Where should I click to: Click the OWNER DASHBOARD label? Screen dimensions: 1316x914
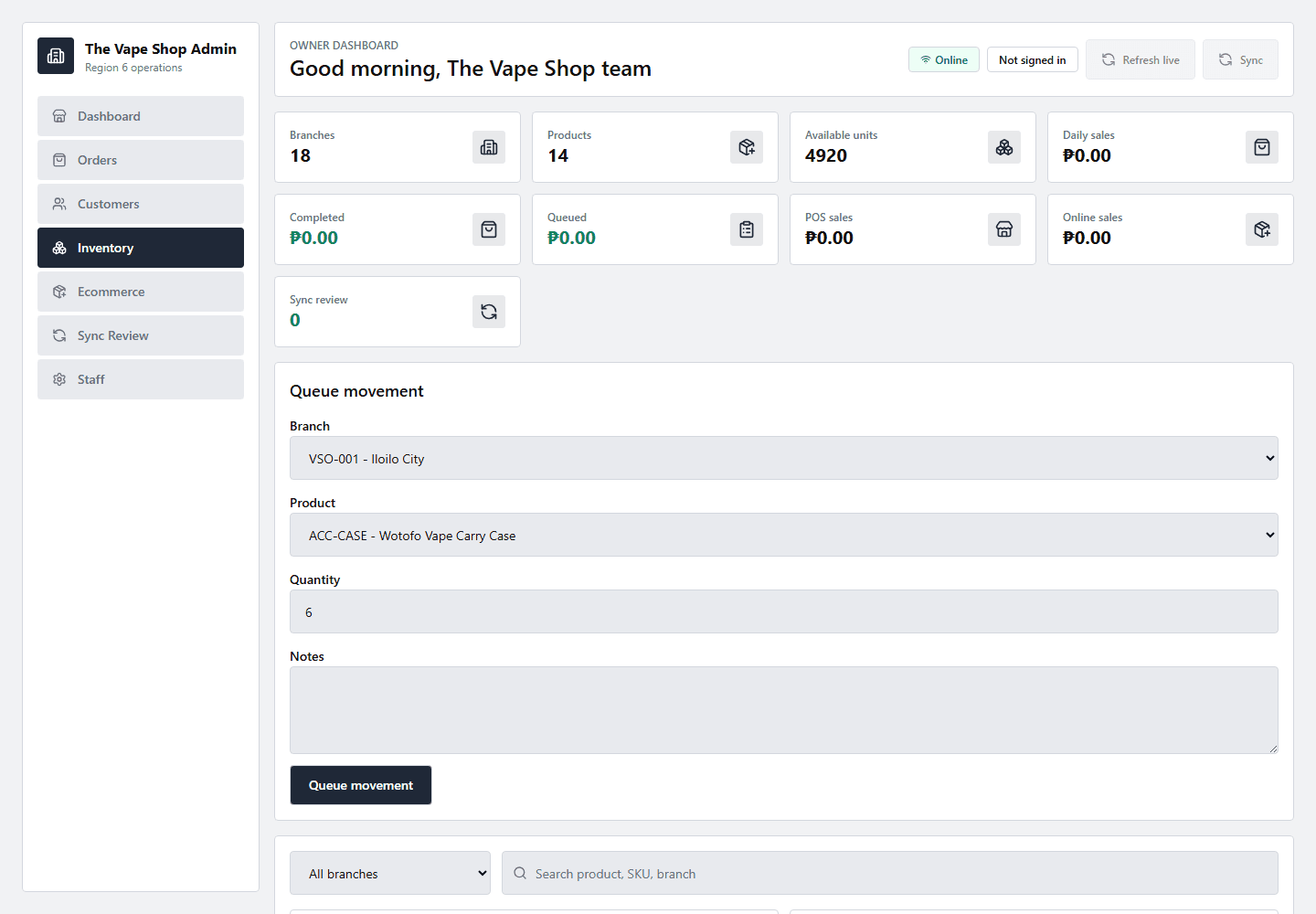(344, 45)
